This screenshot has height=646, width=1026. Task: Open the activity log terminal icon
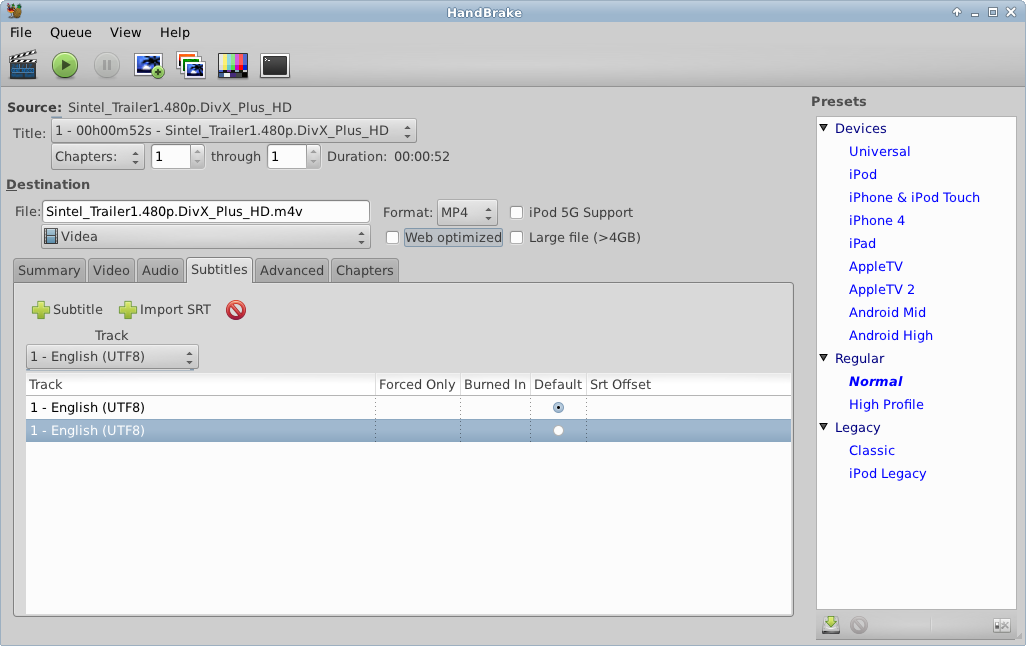(275, 65)
